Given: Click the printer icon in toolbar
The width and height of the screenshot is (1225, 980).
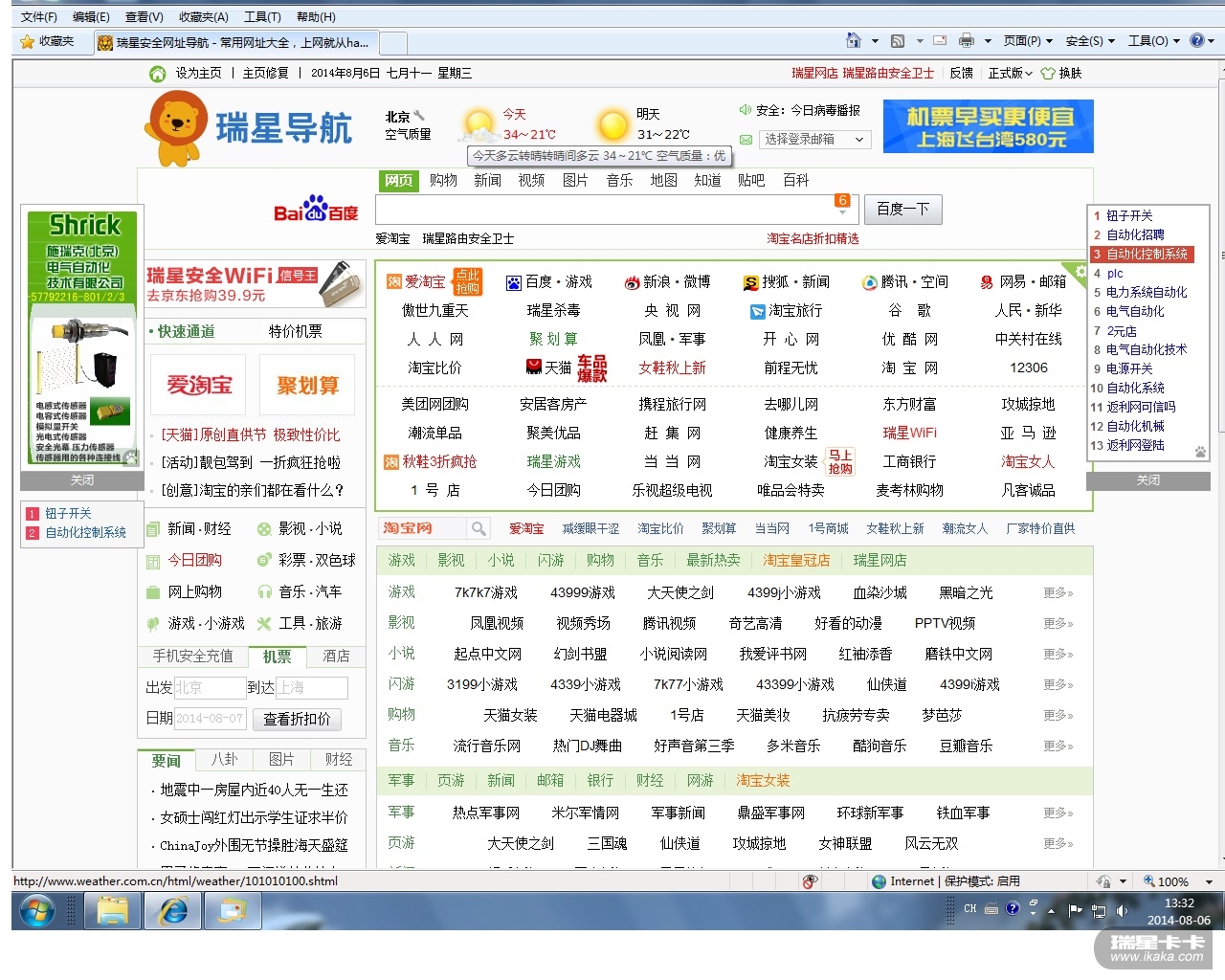Looking at the screenshot, I should pos(966,41).
